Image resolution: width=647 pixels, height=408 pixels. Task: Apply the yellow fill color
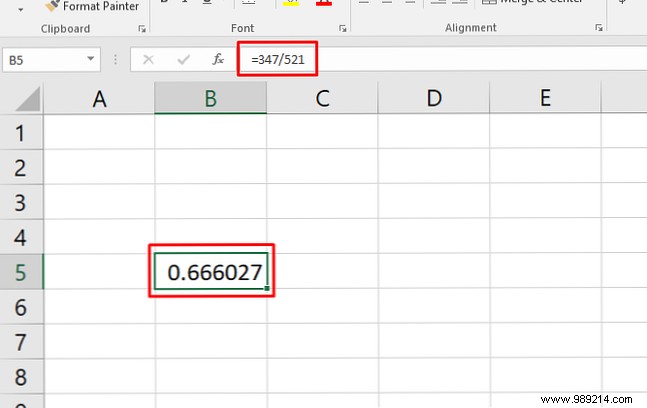click(x=291, y=3)
